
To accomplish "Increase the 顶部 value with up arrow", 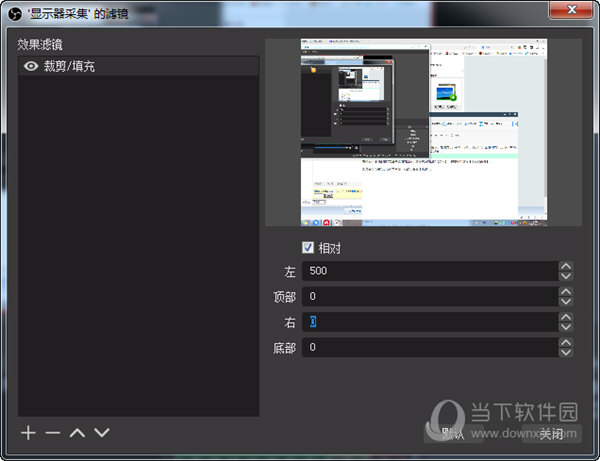I will coord(567,292).
